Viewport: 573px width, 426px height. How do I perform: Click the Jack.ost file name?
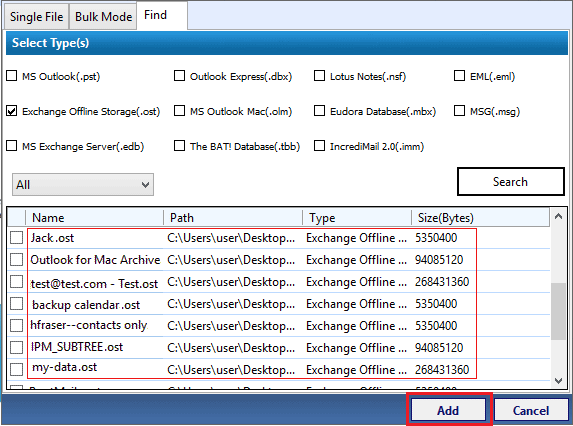coord(52,238)
